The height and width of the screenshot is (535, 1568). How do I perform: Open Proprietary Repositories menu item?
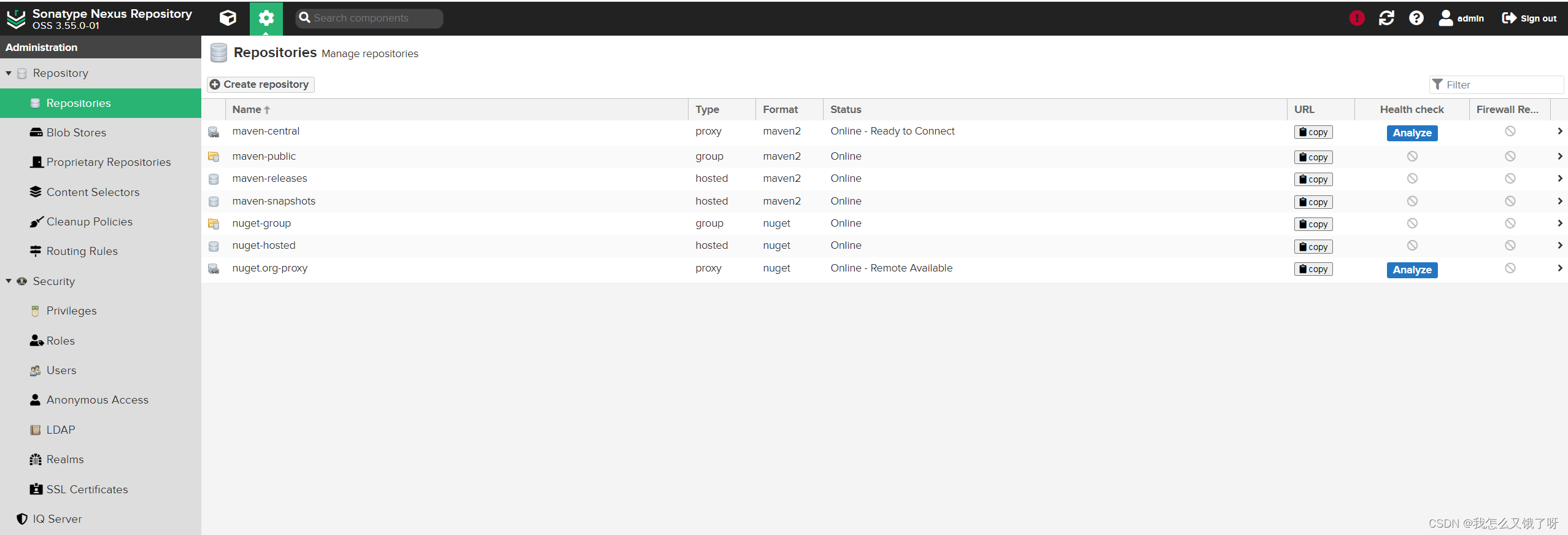click(101, 162)
